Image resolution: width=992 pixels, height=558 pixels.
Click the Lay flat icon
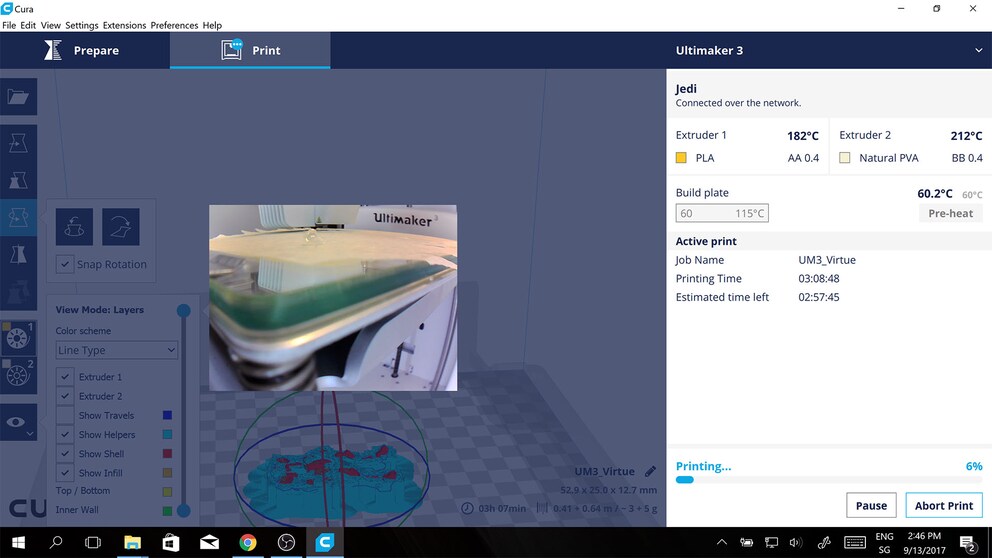pos(121,226)
